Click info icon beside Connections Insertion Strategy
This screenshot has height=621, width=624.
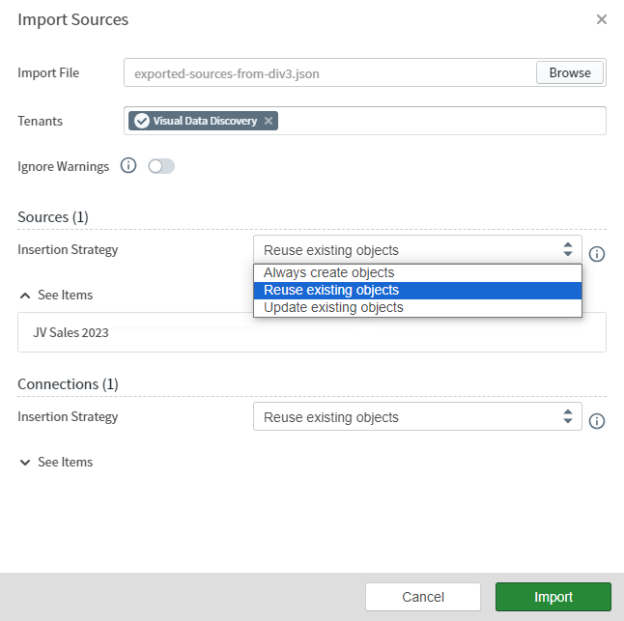(x=597, y=421)
